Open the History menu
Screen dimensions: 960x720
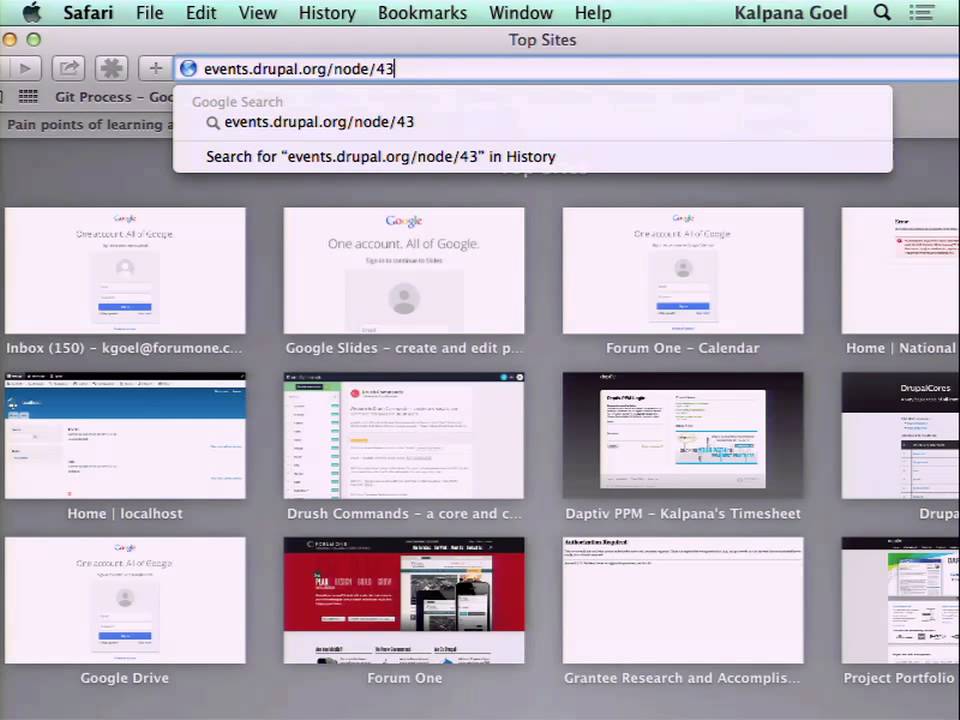point(327,13)
